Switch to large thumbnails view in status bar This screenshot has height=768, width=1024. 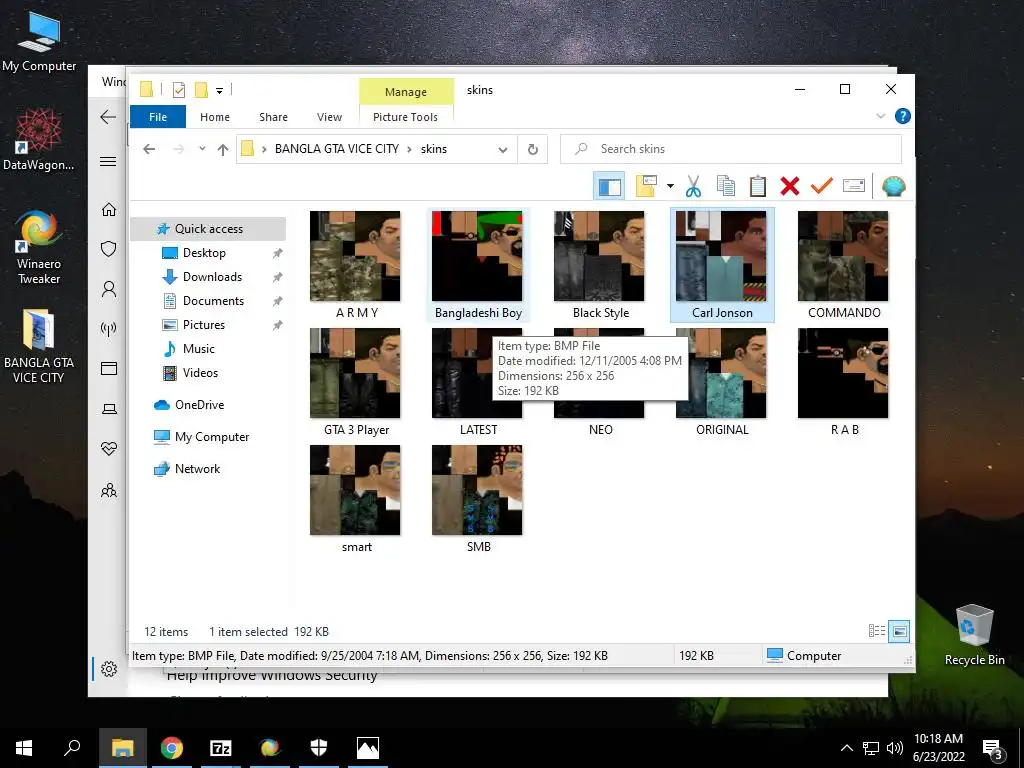pyautogui.click(x=899, y=631)
